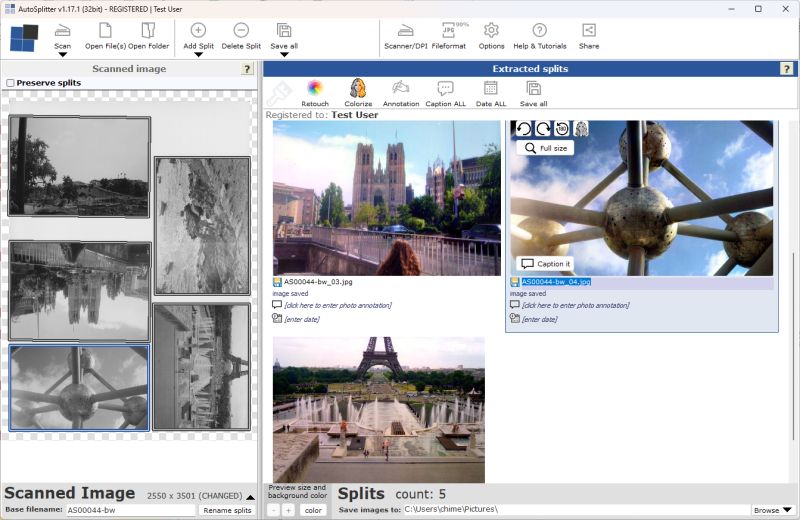Collapse the Scanned Image details arrow
The width and height of the screenshot is (800, 520).
pyautogui.click(x=250, y=497)
